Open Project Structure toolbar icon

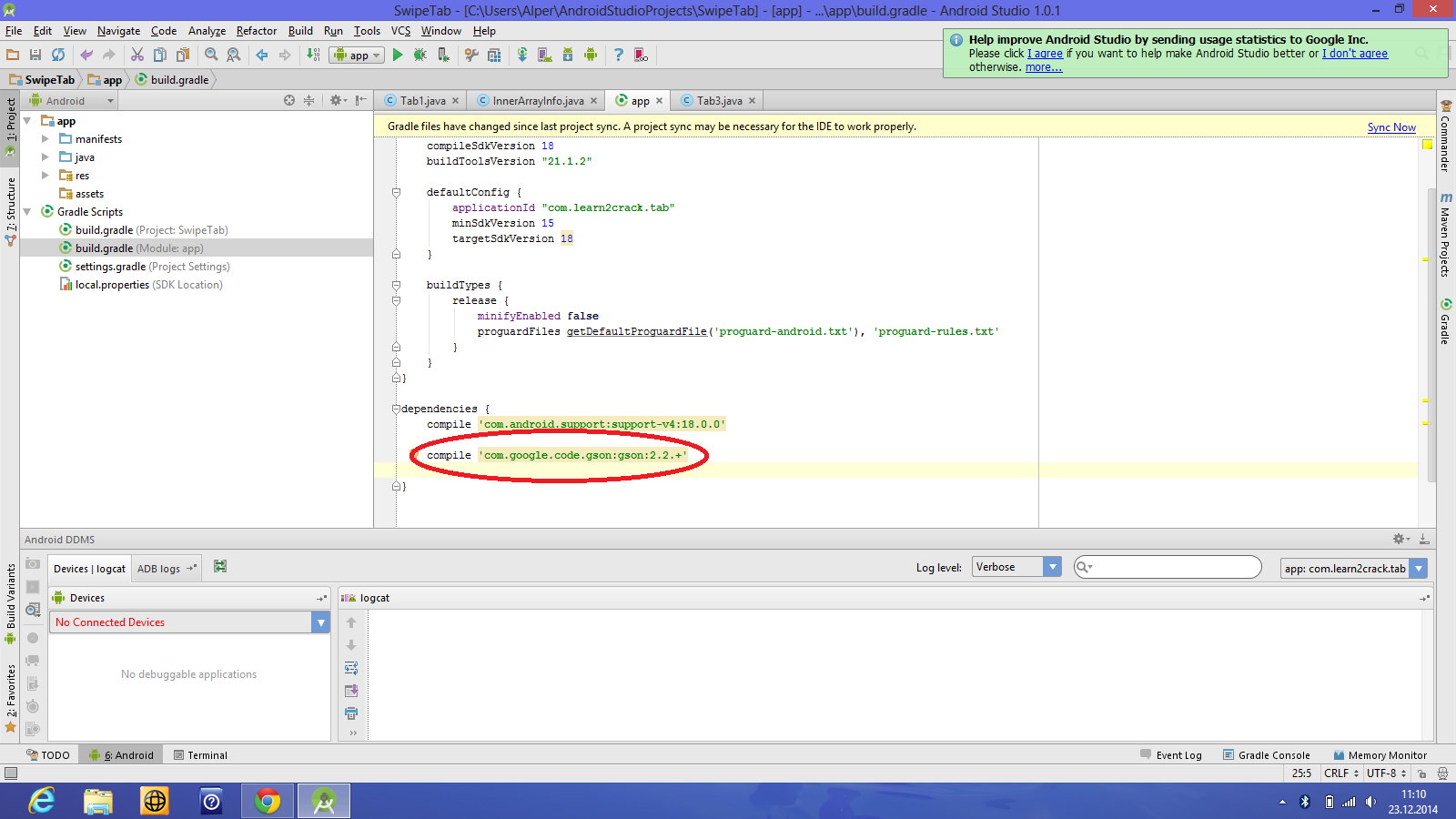(x=494, y=55)
